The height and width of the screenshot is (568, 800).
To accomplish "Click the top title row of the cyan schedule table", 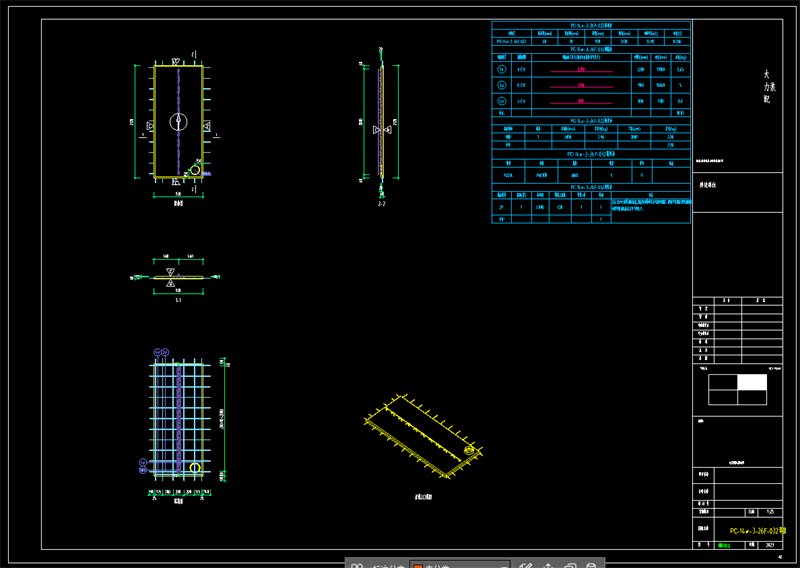I will coord(591,25).
